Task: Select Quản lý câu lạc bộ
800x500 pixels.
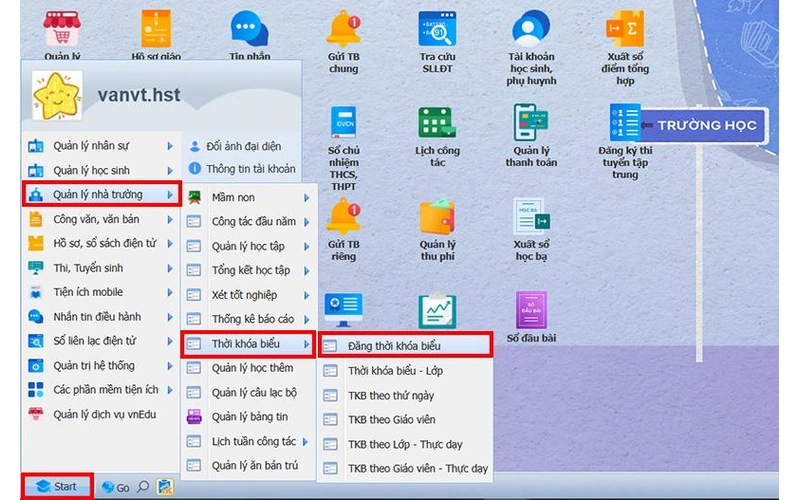Action: point(249,392)
